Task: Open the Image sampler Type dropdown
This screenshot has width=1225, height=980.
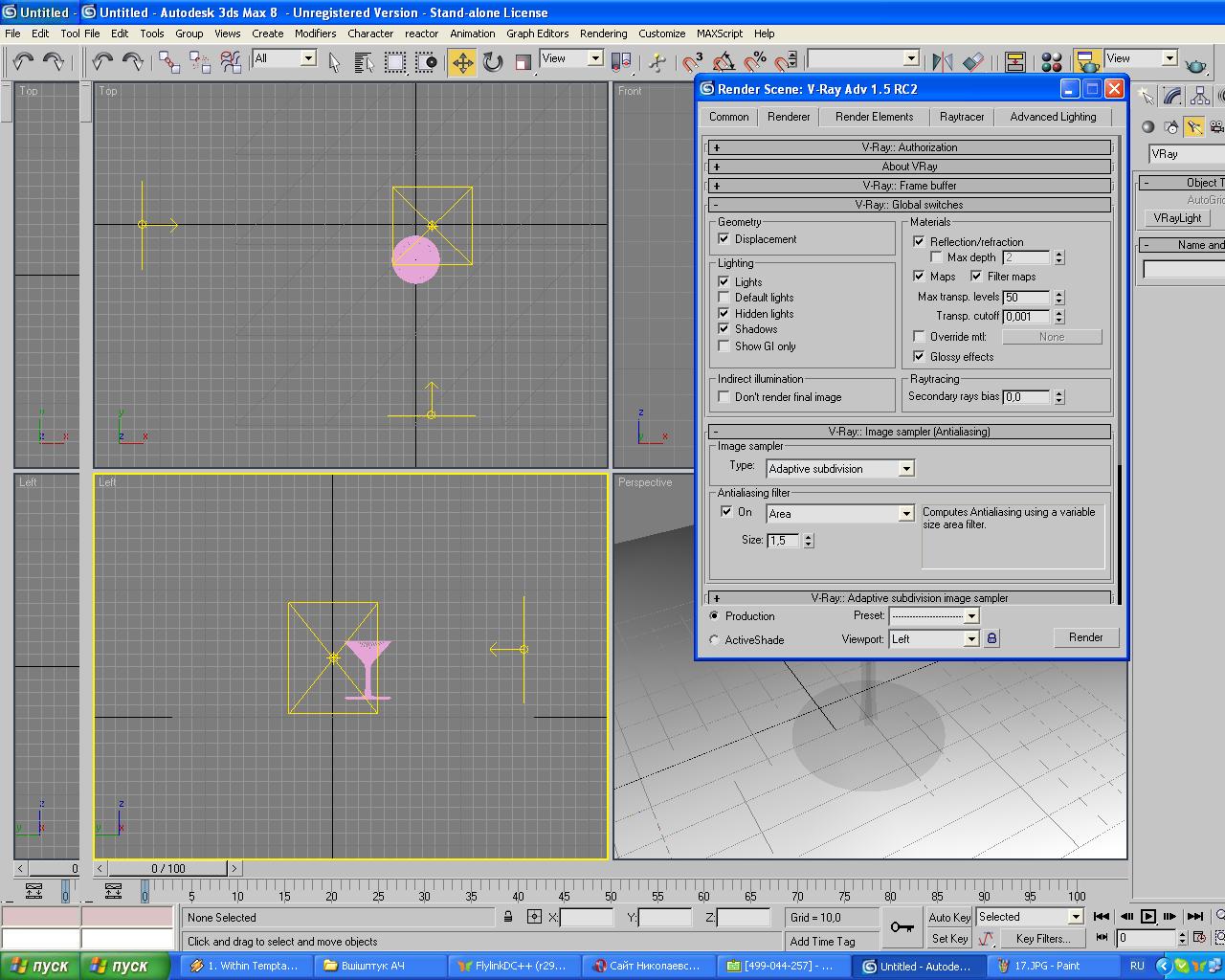Action: [x=840, y=469]
